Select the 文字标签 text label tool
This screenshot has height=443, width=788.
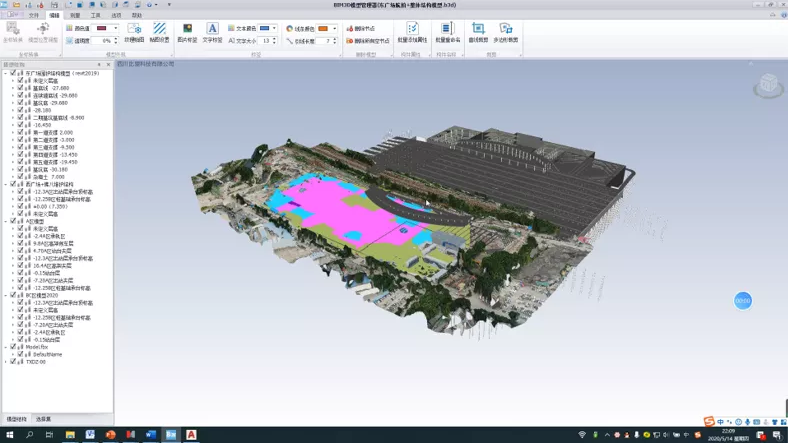(212, 32)
